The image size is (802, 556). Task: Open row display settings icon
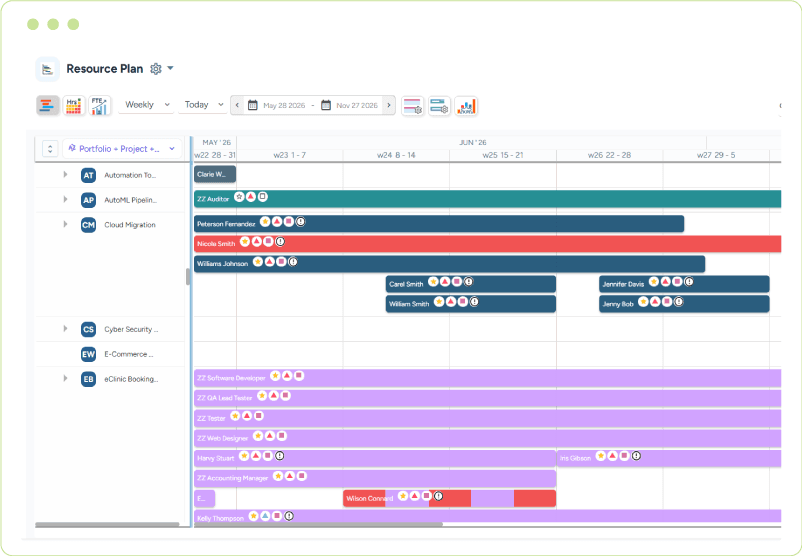pos(412,106)
